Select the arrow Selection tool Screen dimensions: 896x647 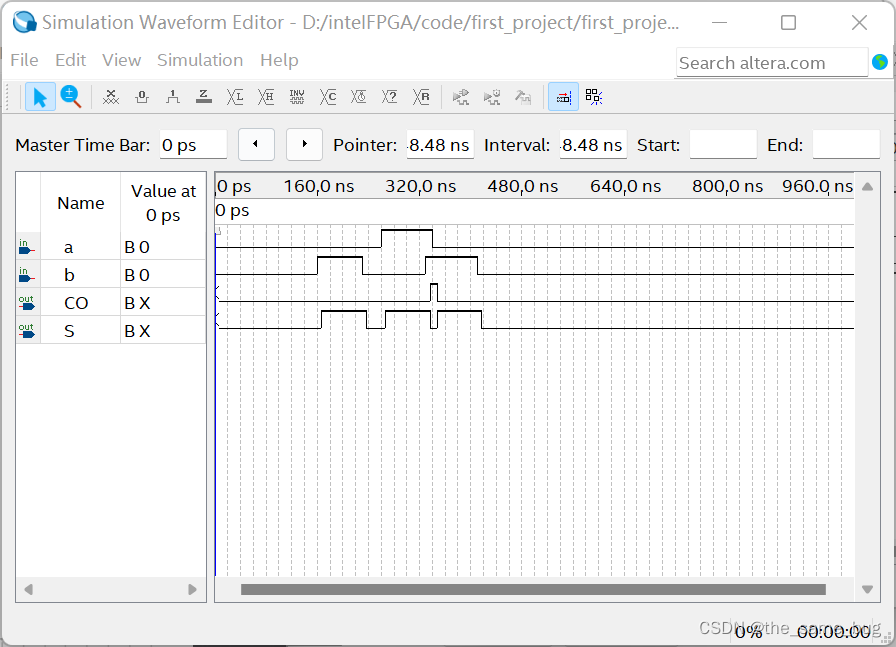(x=39, y=97)
